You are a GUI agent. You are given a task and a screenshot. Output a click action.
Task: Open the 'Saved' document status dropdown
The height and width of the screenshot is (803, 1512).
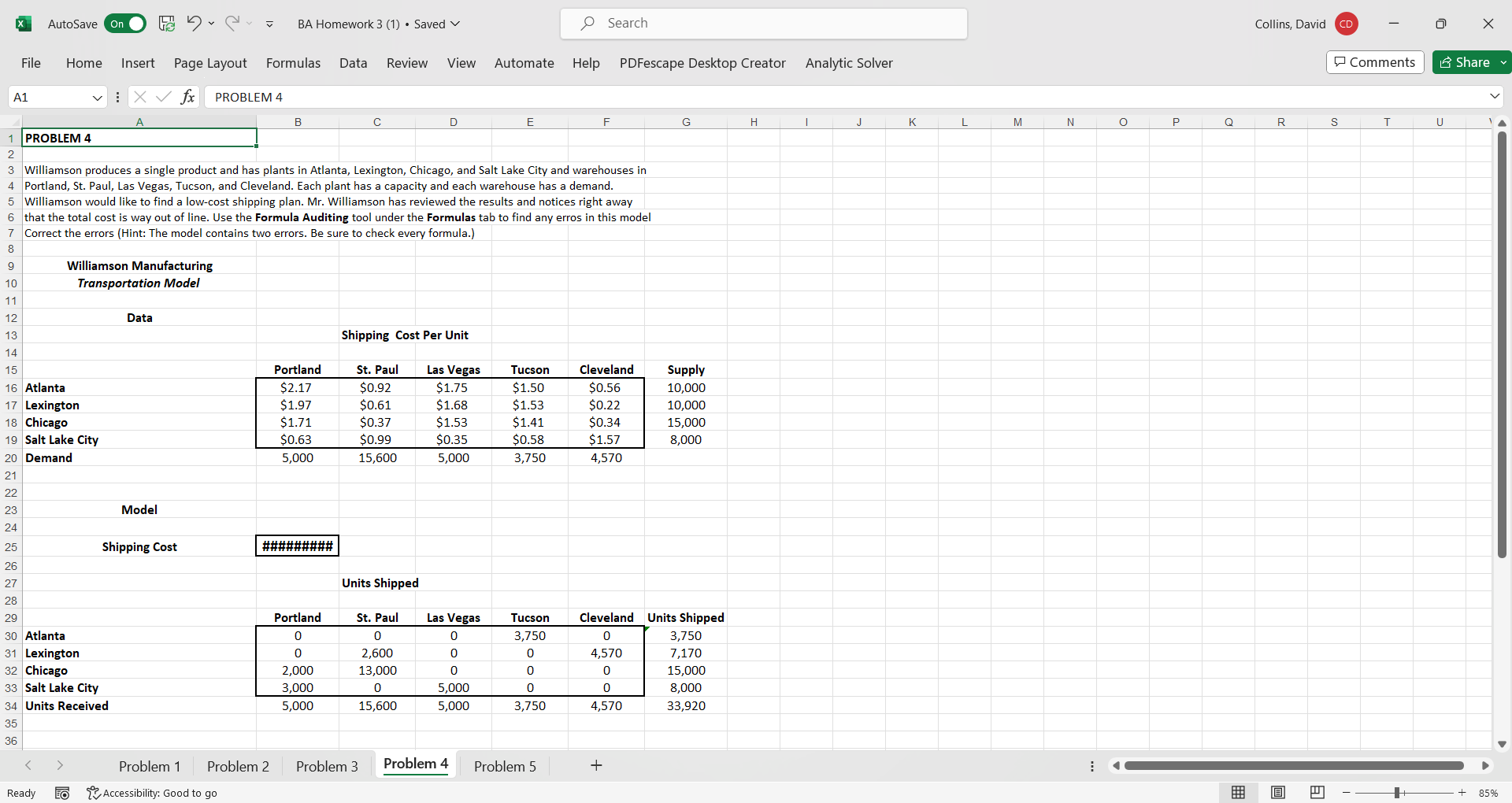[x=454, y=24]
